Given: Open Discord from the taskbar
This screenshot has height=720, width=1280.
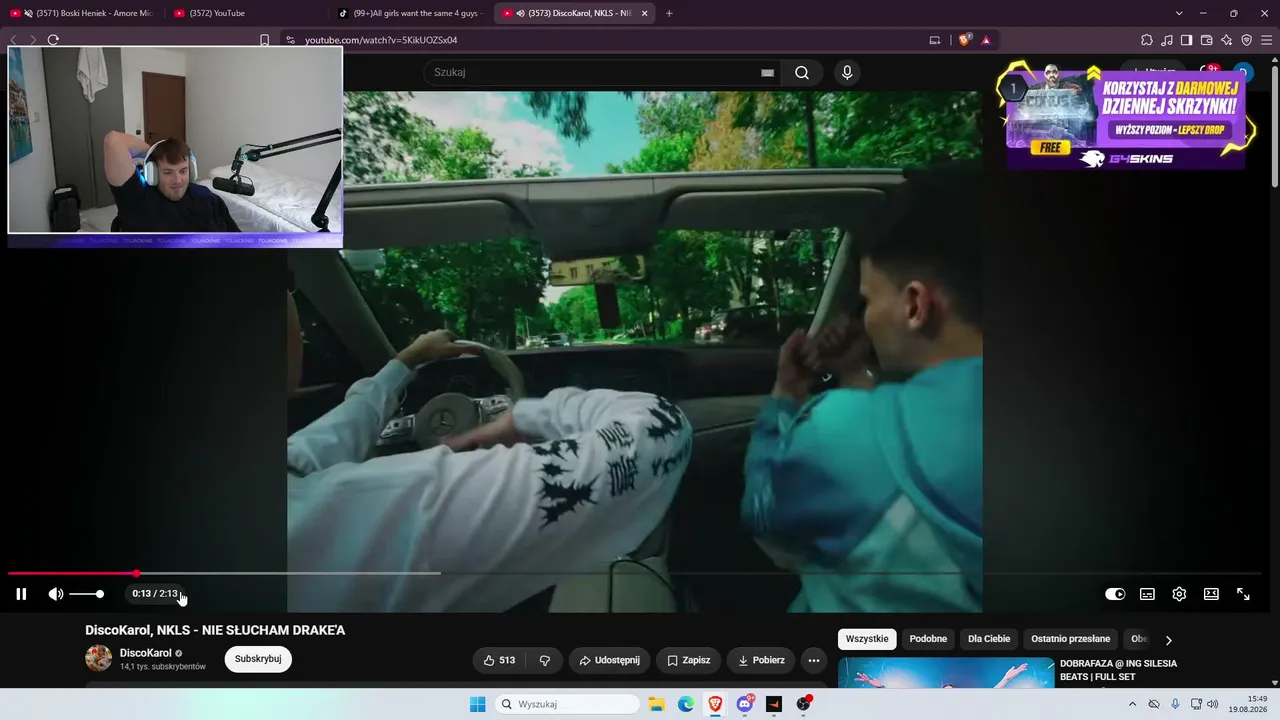Looking at the screenshot, I should [745, 704].
